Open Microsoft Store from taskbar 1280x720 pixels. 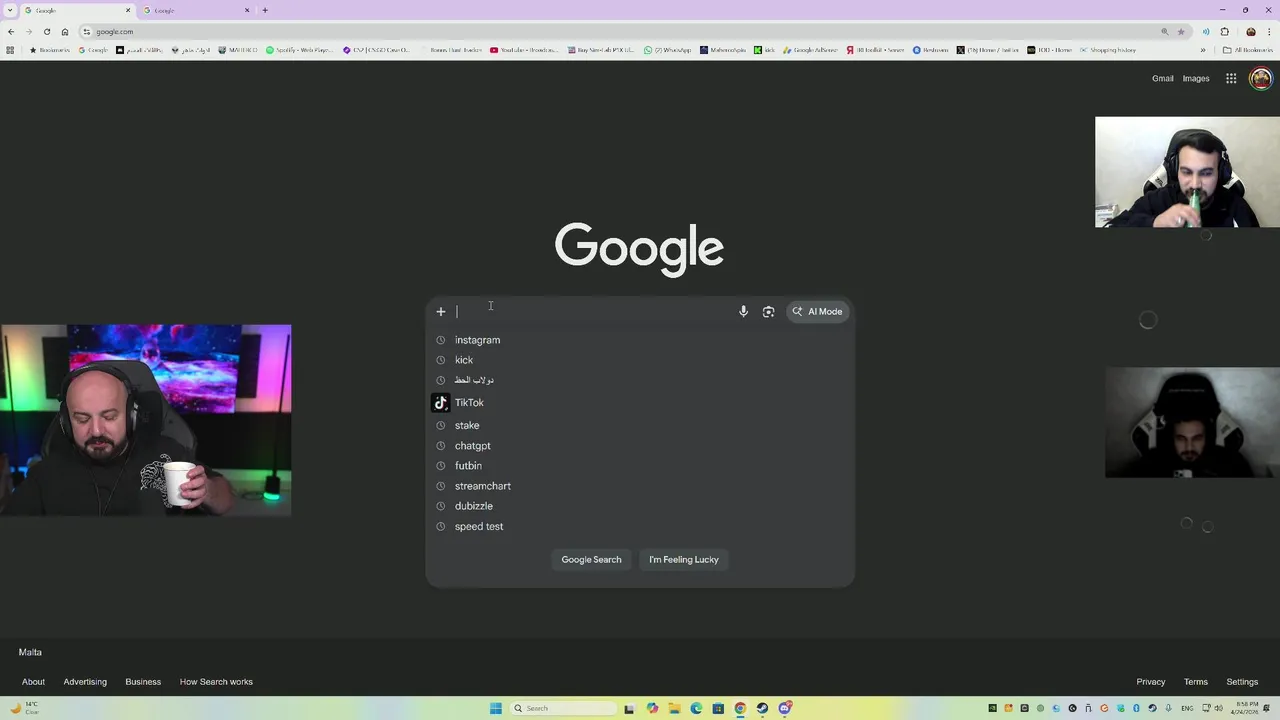coord(718,708)
